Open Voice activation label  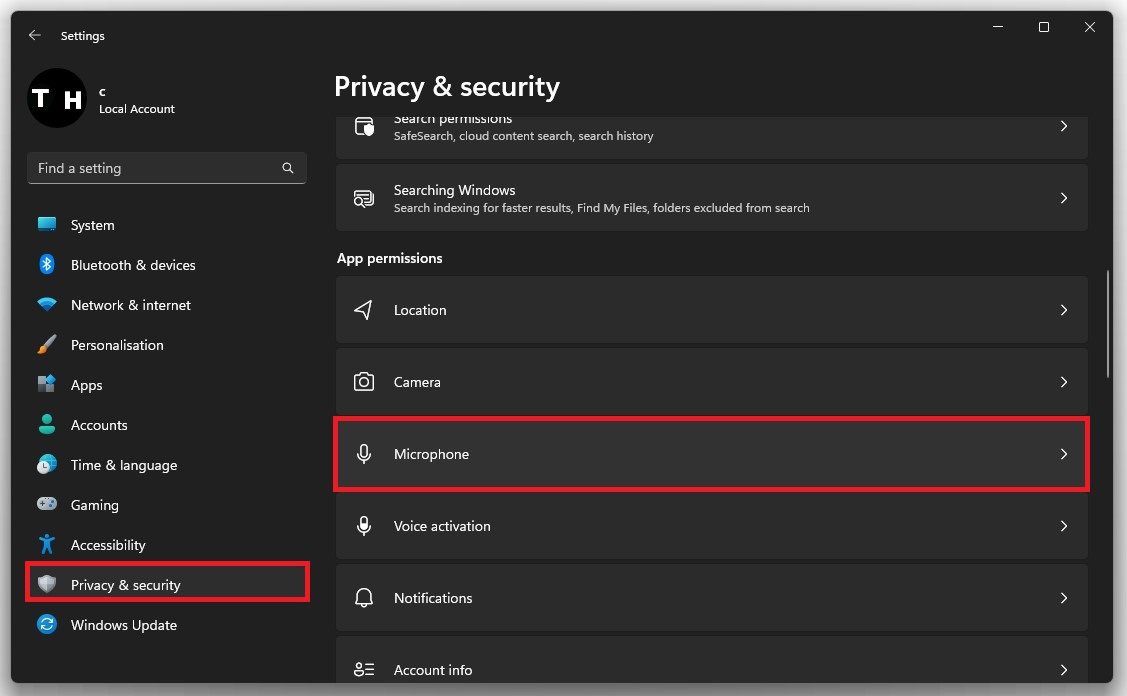[442, 526]
